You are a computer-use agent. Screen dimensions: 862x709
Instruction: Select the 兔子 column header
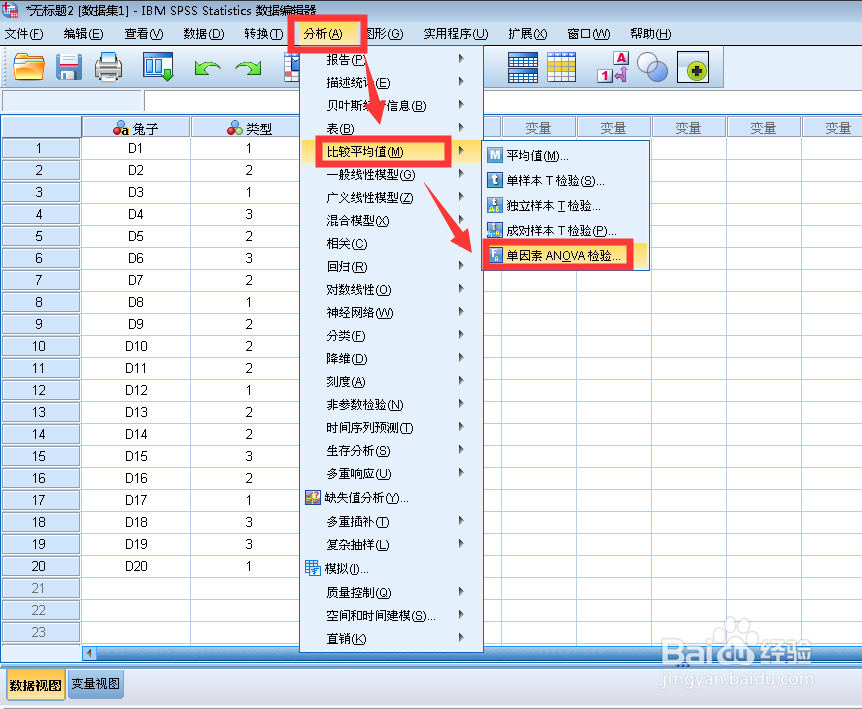pos(135,128)
